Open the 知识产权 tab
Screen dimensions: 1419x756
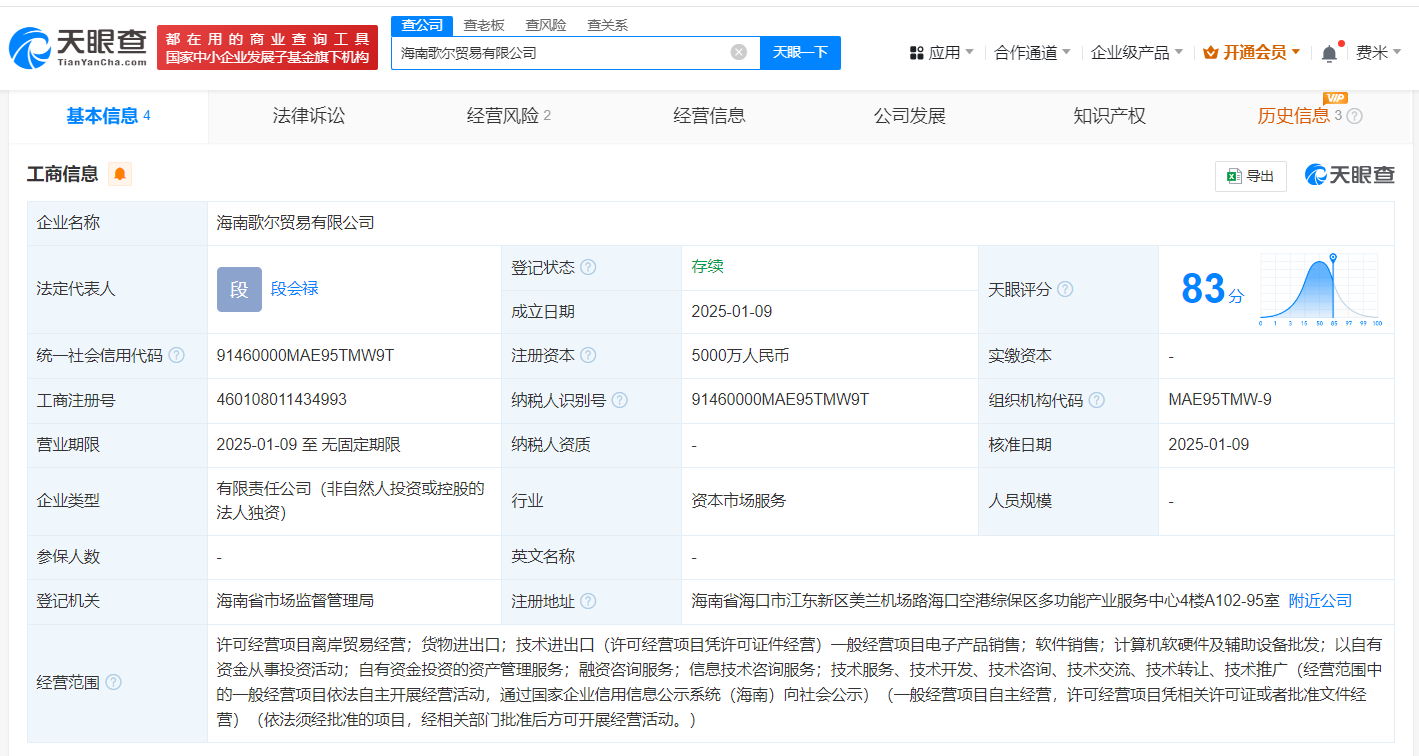click(x=1110, y=115)
